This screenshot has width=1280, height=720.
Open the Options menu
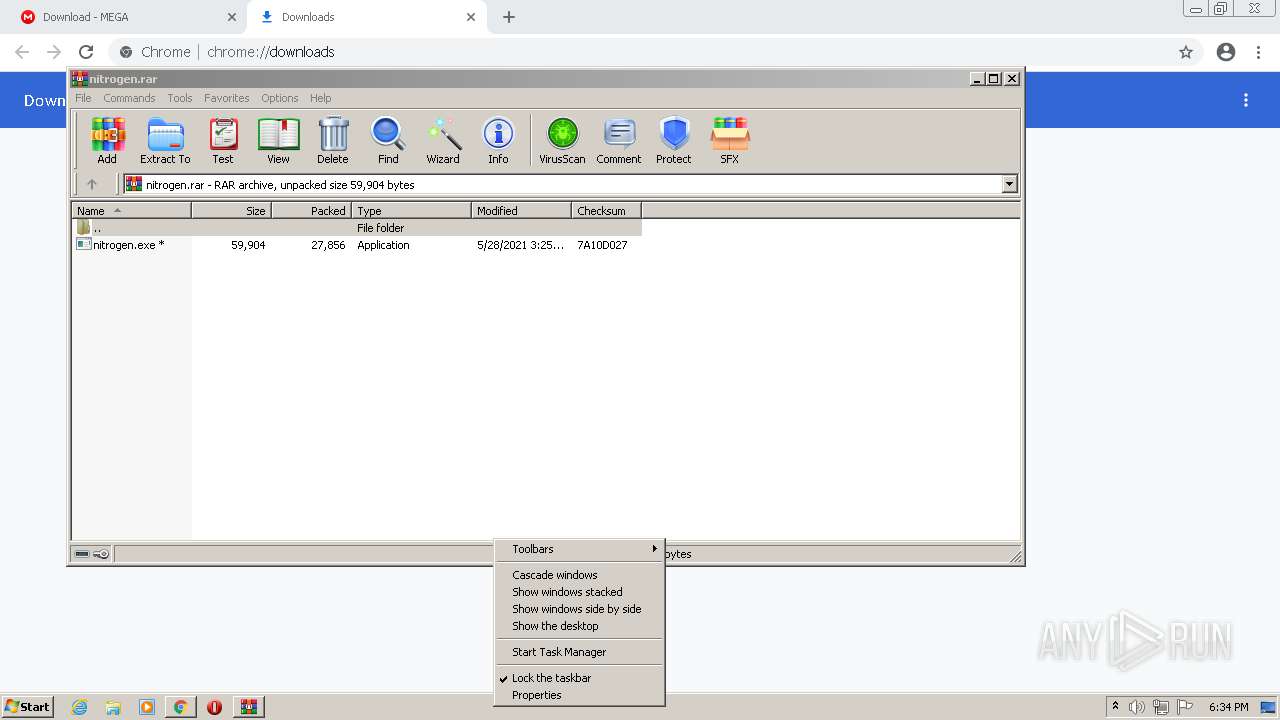(280, 98)
